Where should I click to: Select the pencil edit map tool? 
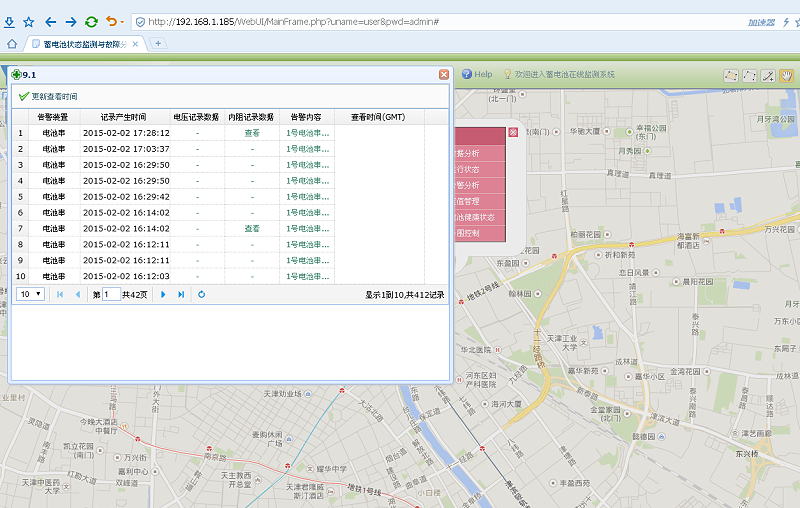[768, 75]
